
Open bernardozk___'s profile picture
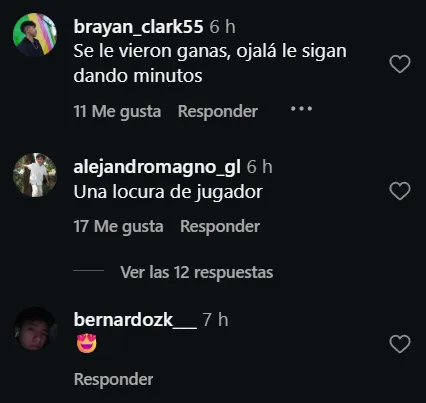[x=35, y=328]
